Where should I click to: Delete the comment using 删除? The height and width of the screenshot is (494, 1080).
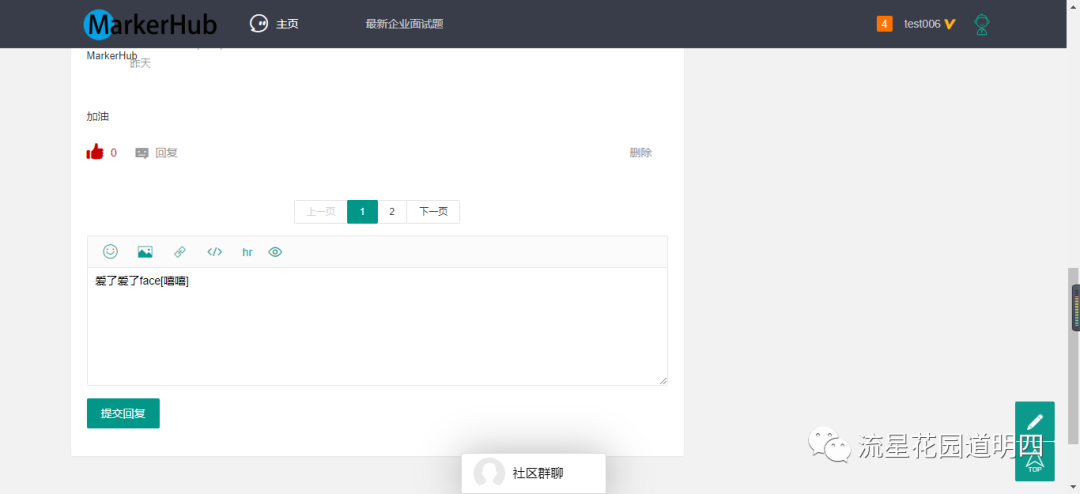[641, 153]
